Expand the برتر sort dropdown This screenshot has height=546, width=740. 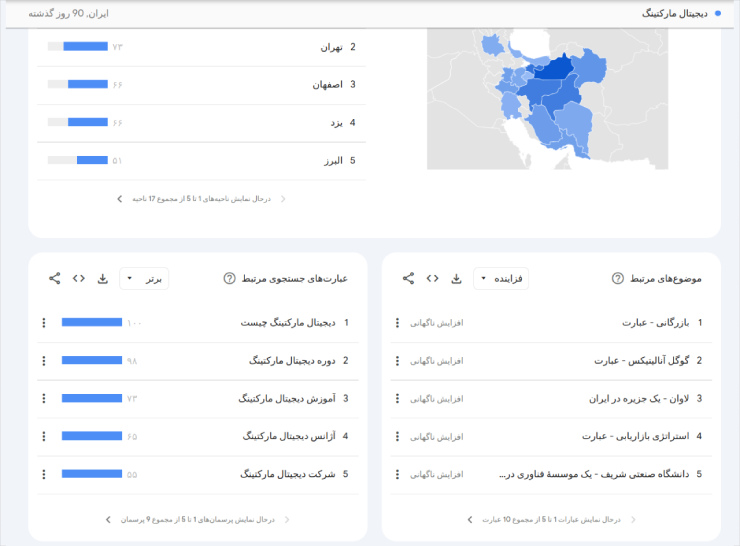[x=144, y=279]
